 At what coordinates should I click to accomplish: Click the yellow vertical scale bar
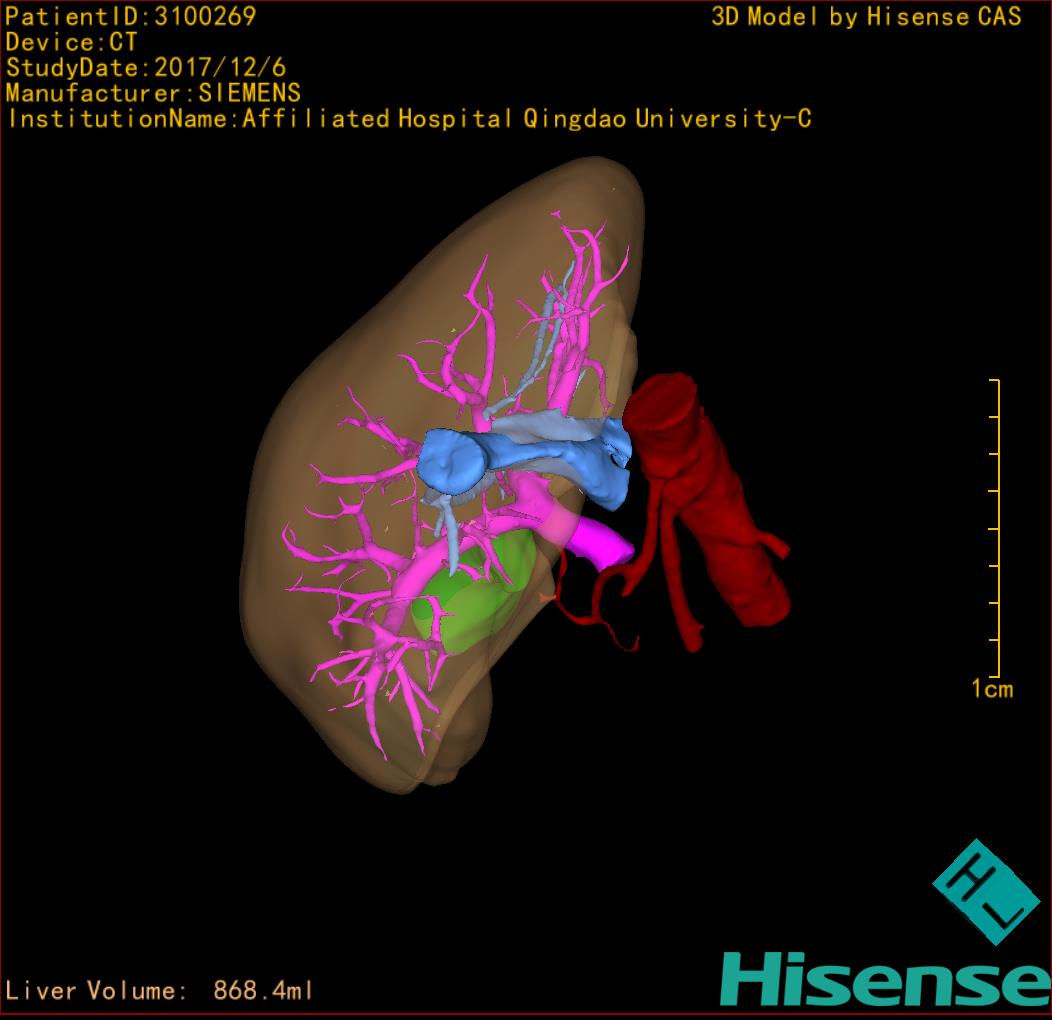tap(996, 528)
